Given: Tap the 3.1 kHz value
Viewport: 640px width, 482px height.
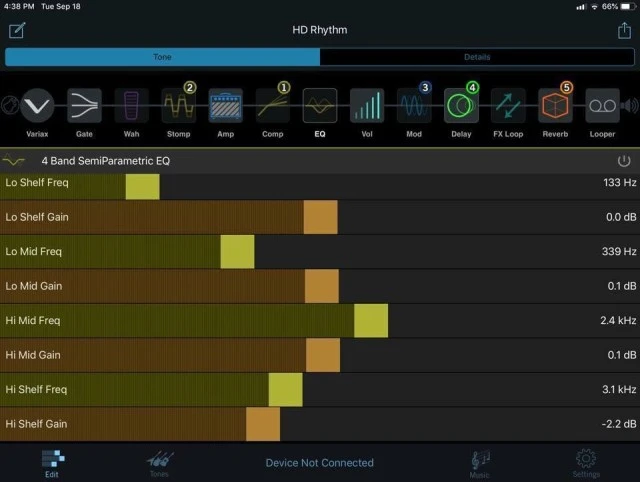Looking at the screenshot, I should pyautogui.click(x=619, y=389).
